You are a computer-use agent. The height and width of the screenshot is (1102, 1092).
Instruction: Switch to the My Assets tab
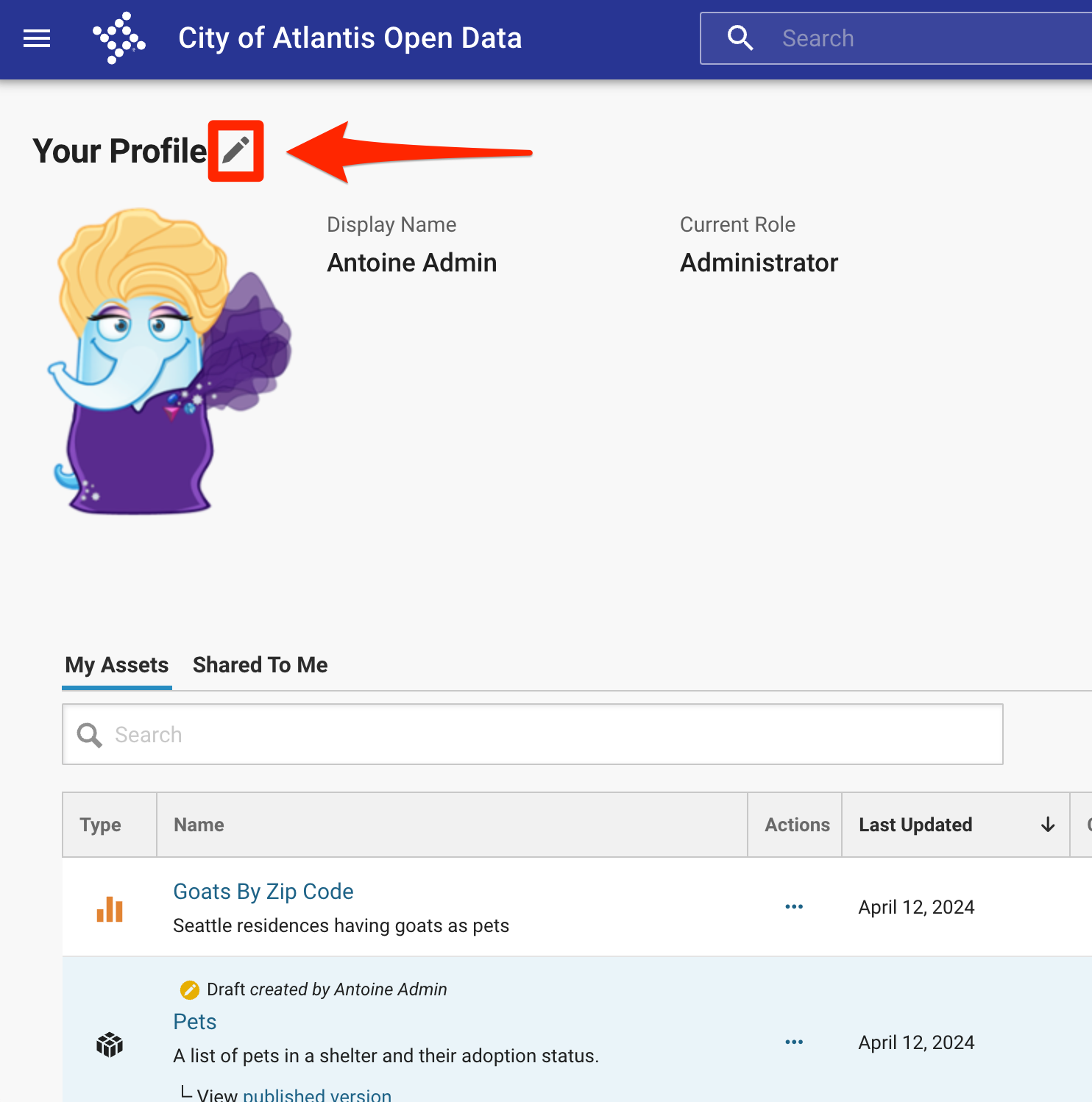point(117,665)
